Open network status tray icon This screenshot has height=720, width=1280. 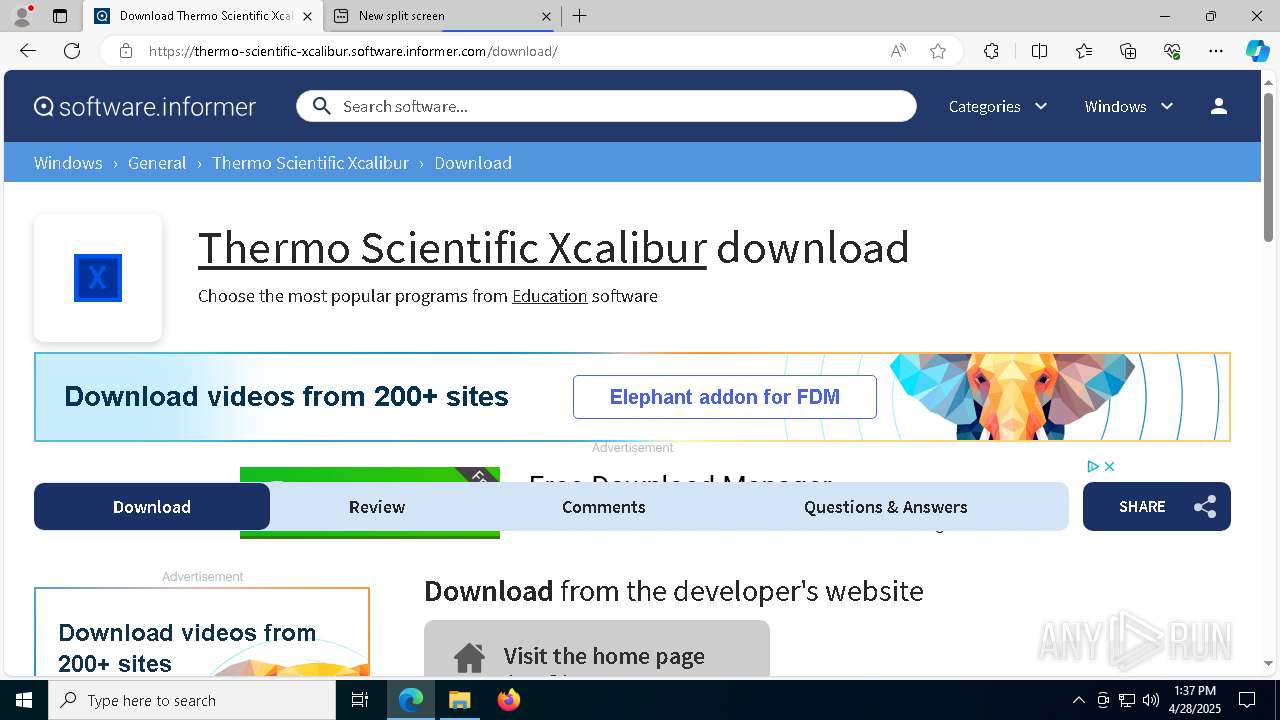tap(1127, 700)
